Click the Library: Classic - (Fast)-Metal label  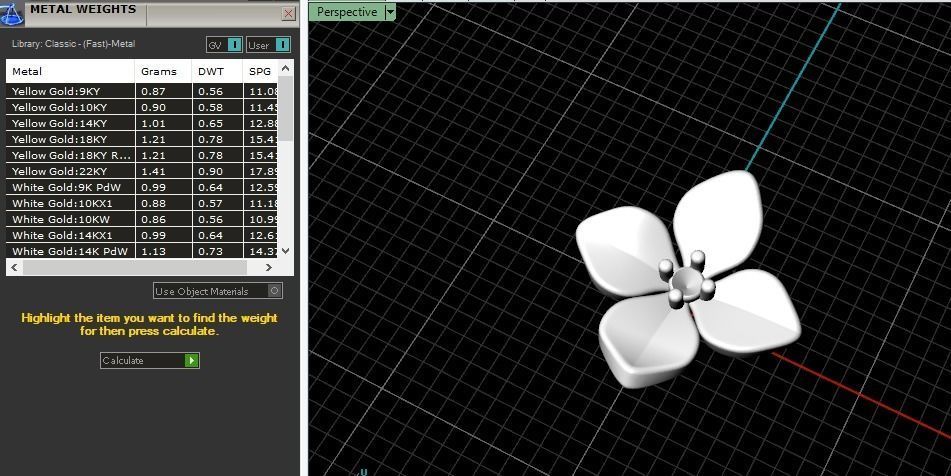73,44
